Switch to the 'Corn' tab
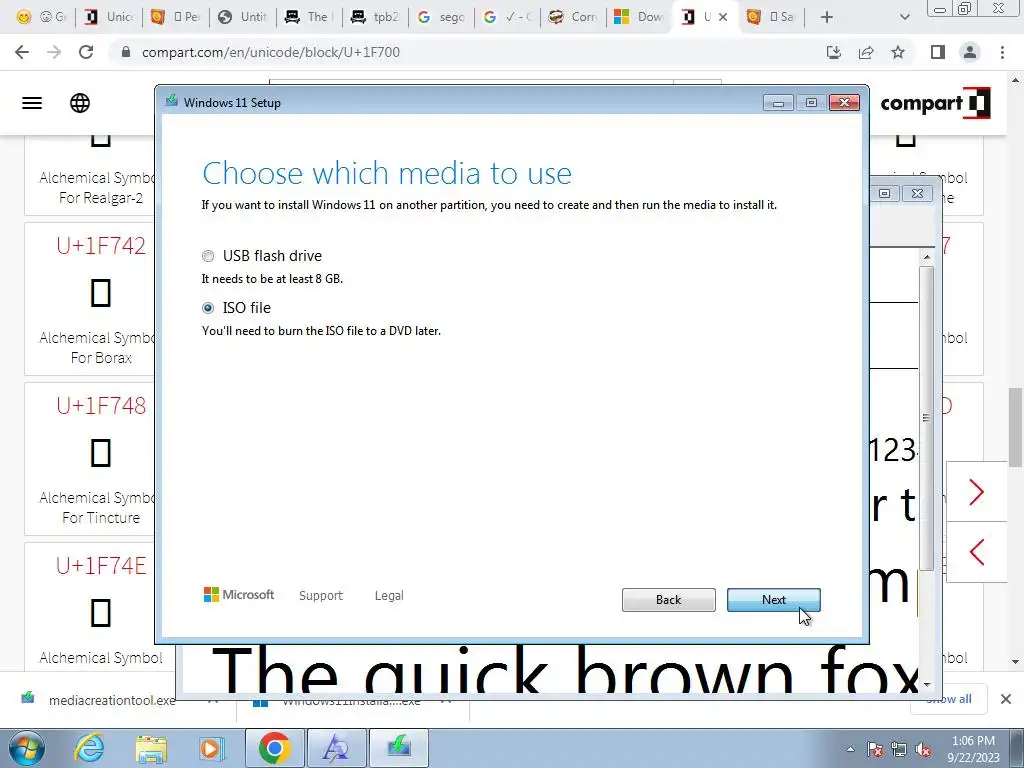Image resolution: width=1024 pixels, height=768 pixels. click(573, 17)
